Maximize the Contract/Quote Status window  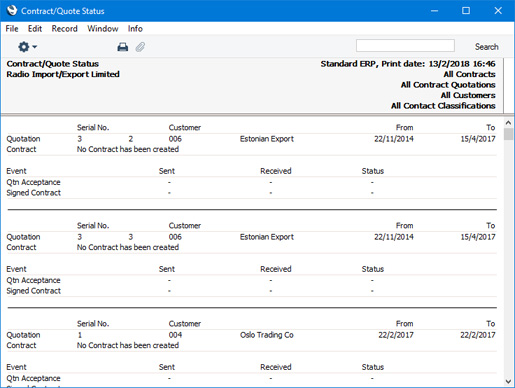click(x=466, y=11)
